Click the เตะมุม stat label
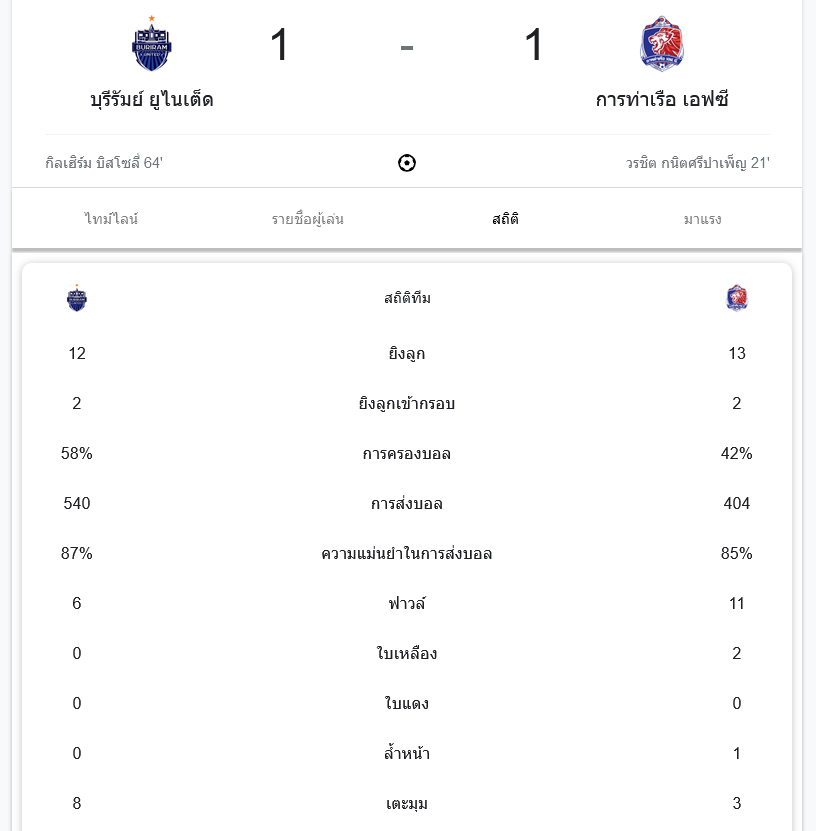The height and width of the screenshot is (831, 816). coord(407,804)
